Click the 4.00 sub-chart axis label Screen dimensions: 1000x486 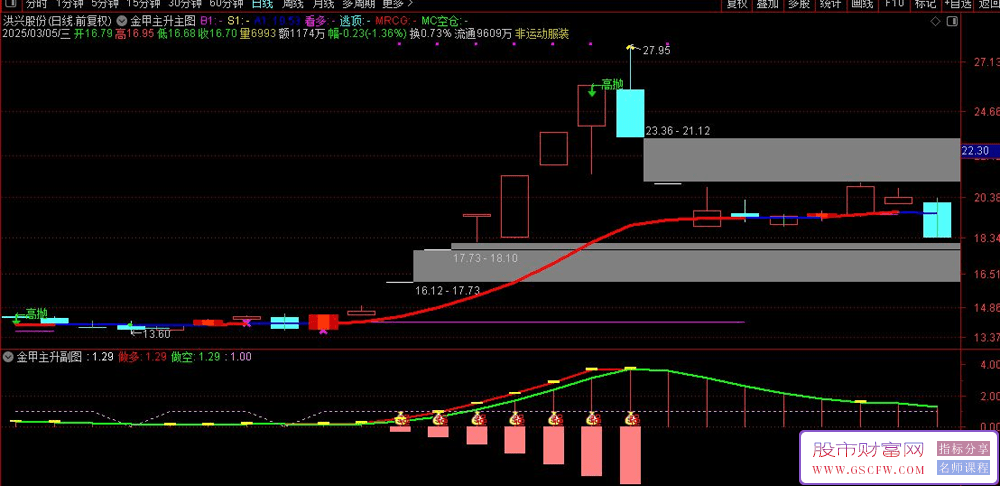[990, 365]
